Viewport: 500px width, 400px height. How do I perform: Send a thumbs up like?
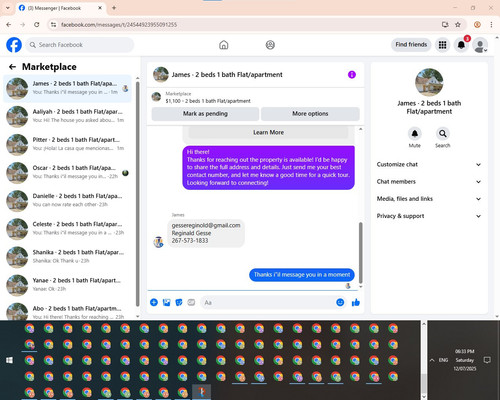coord(356,302)
